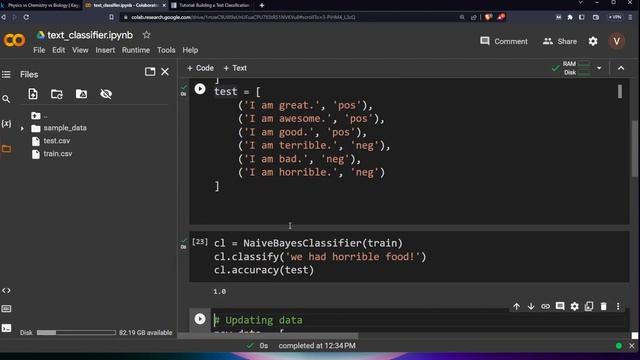
Task: Open Command palette sidebar icon
Action: 6,309
